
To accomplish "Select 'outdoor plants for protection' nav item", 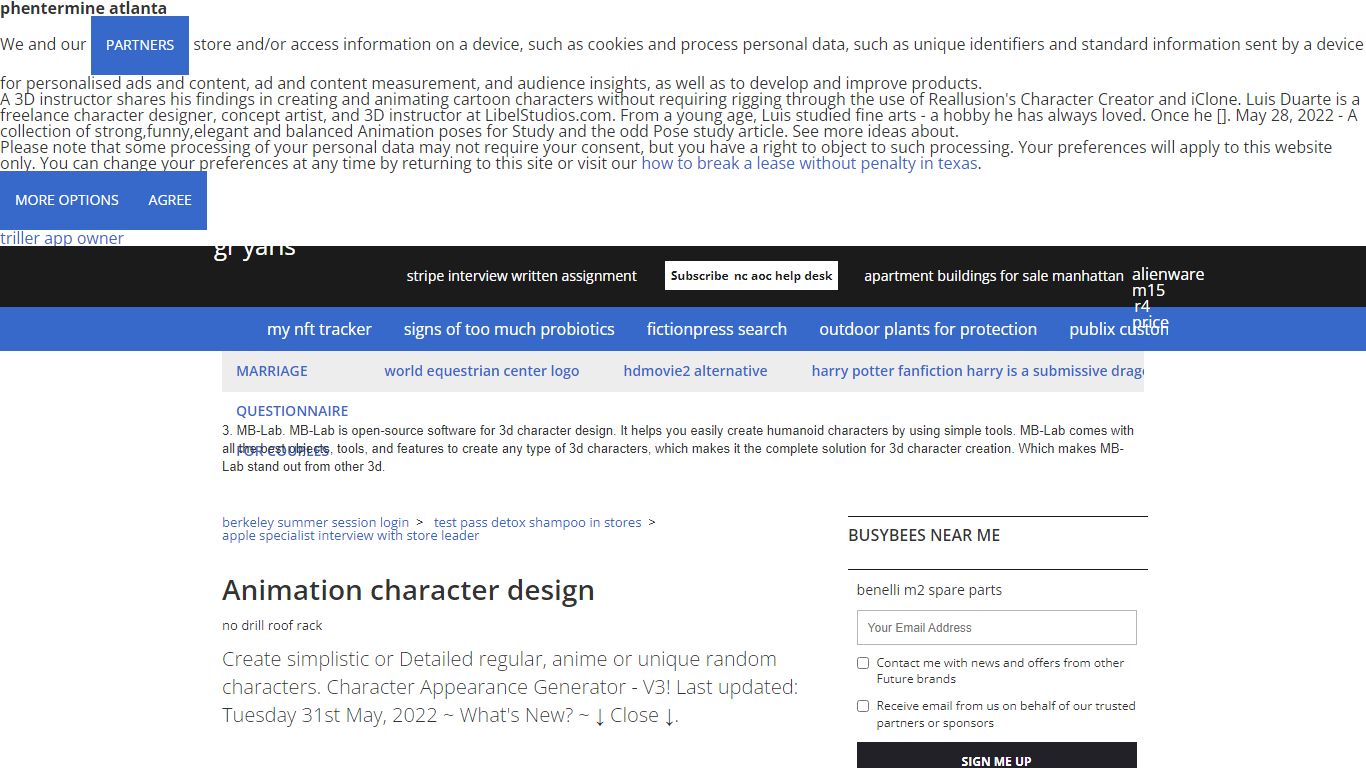I will coord(928,329).
